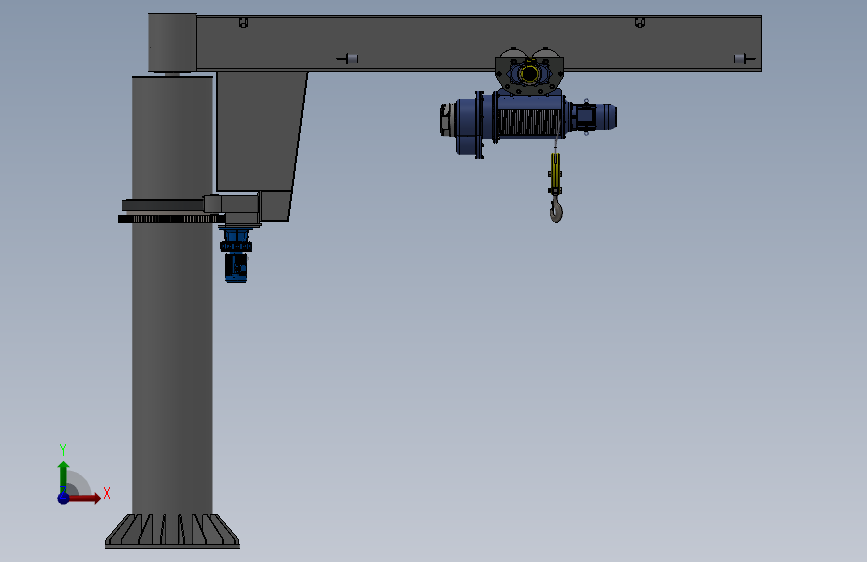
Task: Select the yellow hook block
Action: coord(555,173)
